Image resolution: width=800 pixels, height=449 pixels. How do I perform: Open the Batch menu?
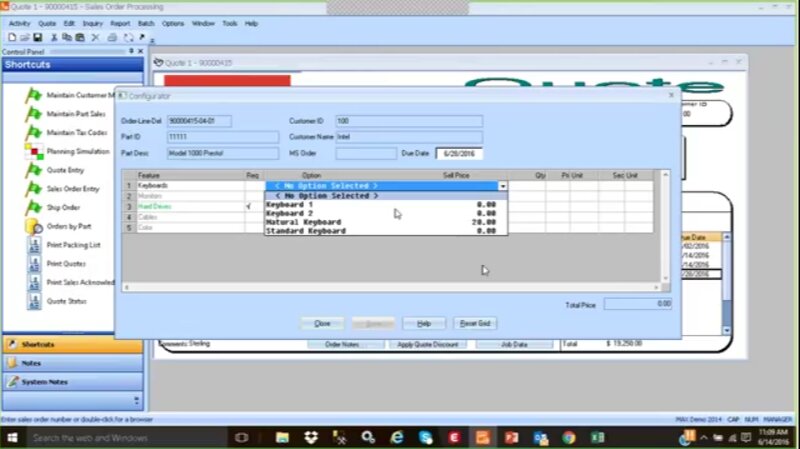146,22
